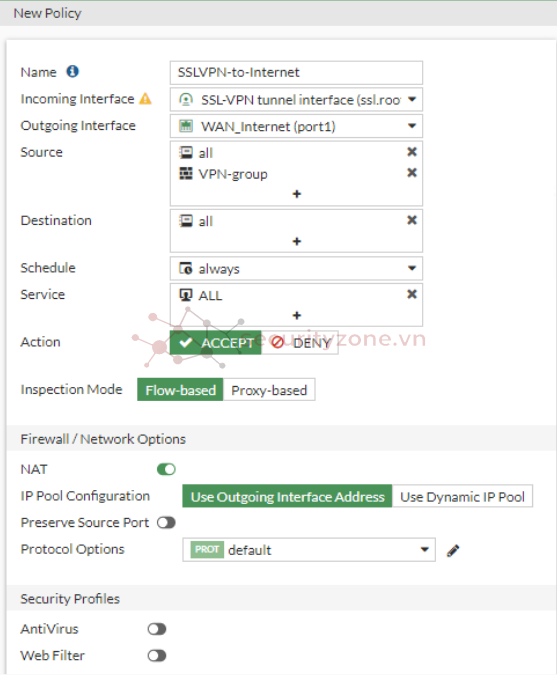Viewport: 557px width, 675px height.
Task: Open the Outgoing Interface dropdown
Action: pyautogui.click(x=296, y=126)
